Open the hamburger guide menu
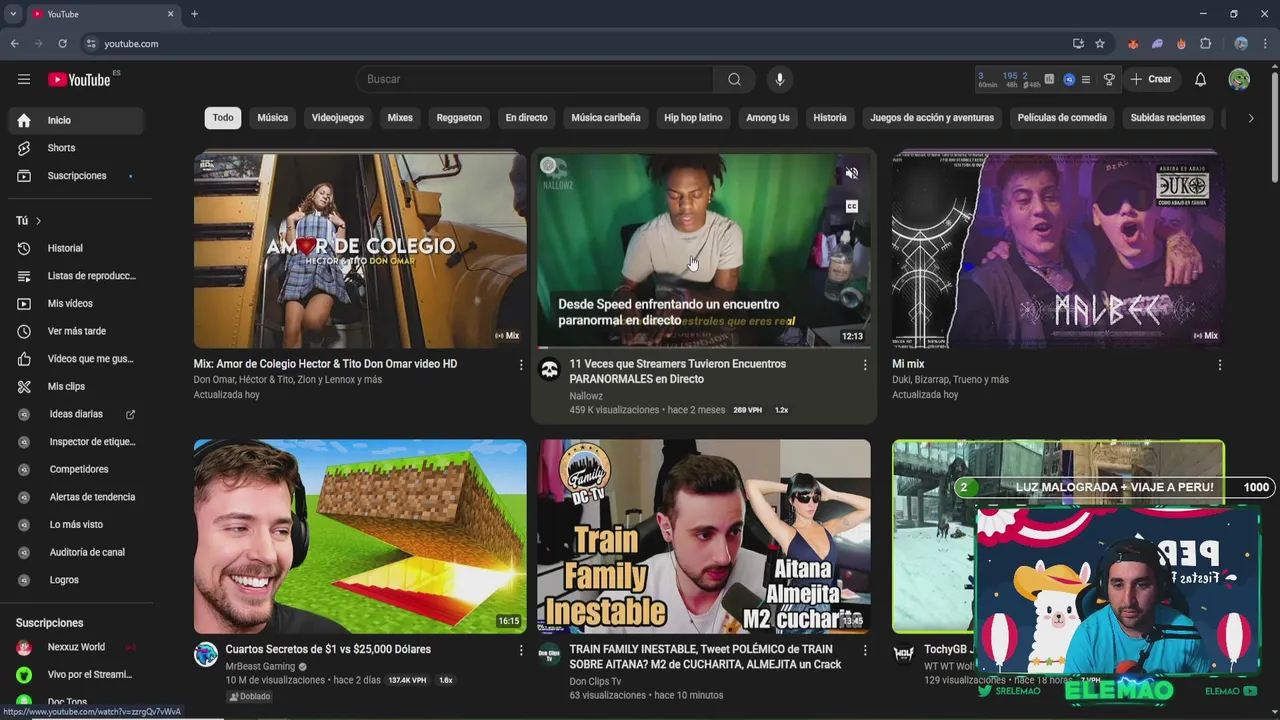 [x=24, y=79]
